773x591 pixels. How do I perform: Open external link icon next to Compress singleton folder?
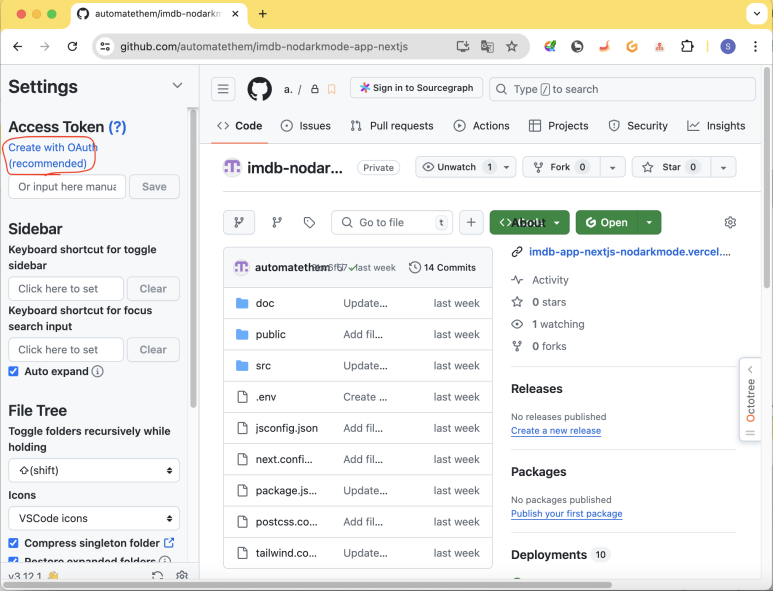[x=169, y=543]
